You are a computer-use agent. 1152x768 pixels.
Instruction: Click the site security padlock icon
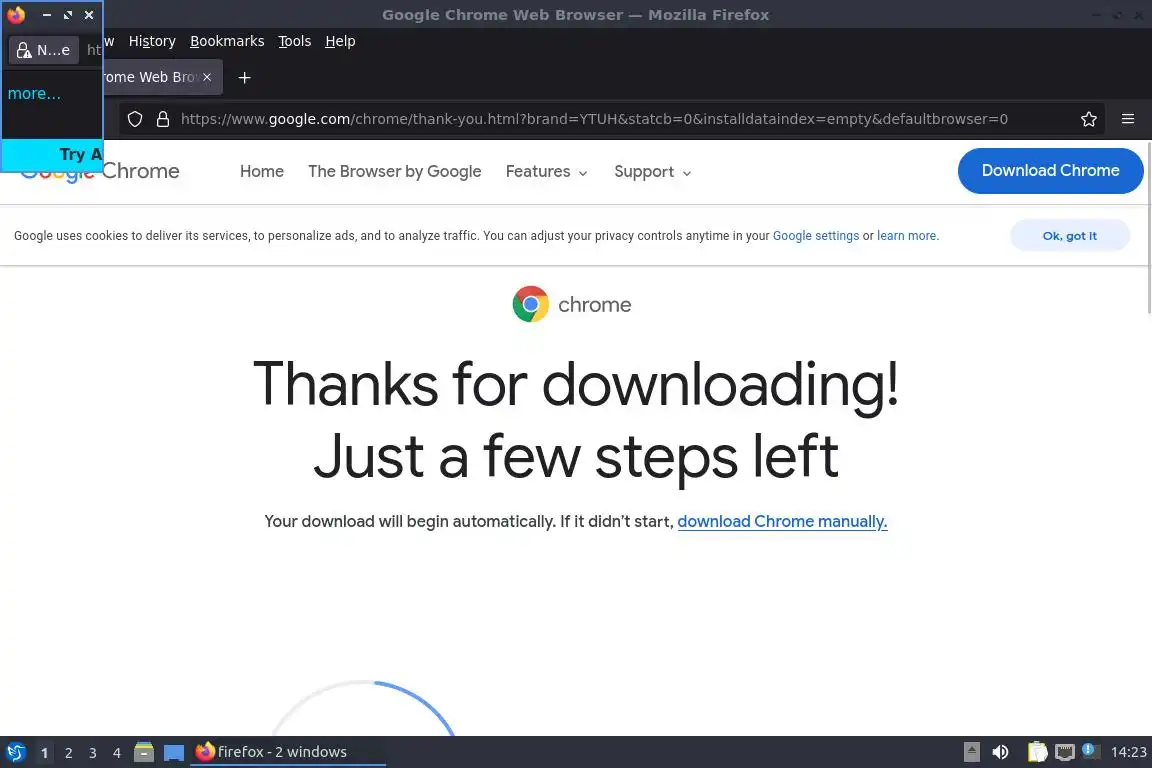pos(163,119)
